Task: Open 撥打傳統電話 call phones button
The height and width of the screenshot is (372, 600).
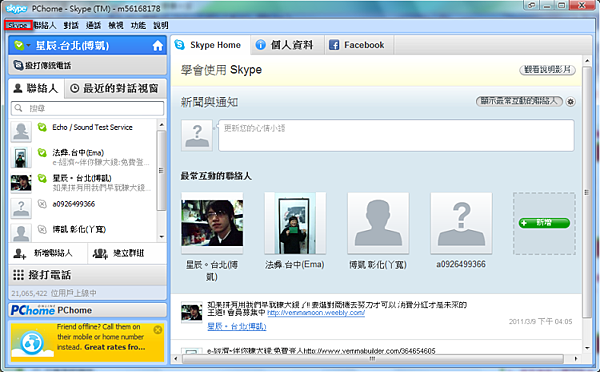Action: click(87, 65)
